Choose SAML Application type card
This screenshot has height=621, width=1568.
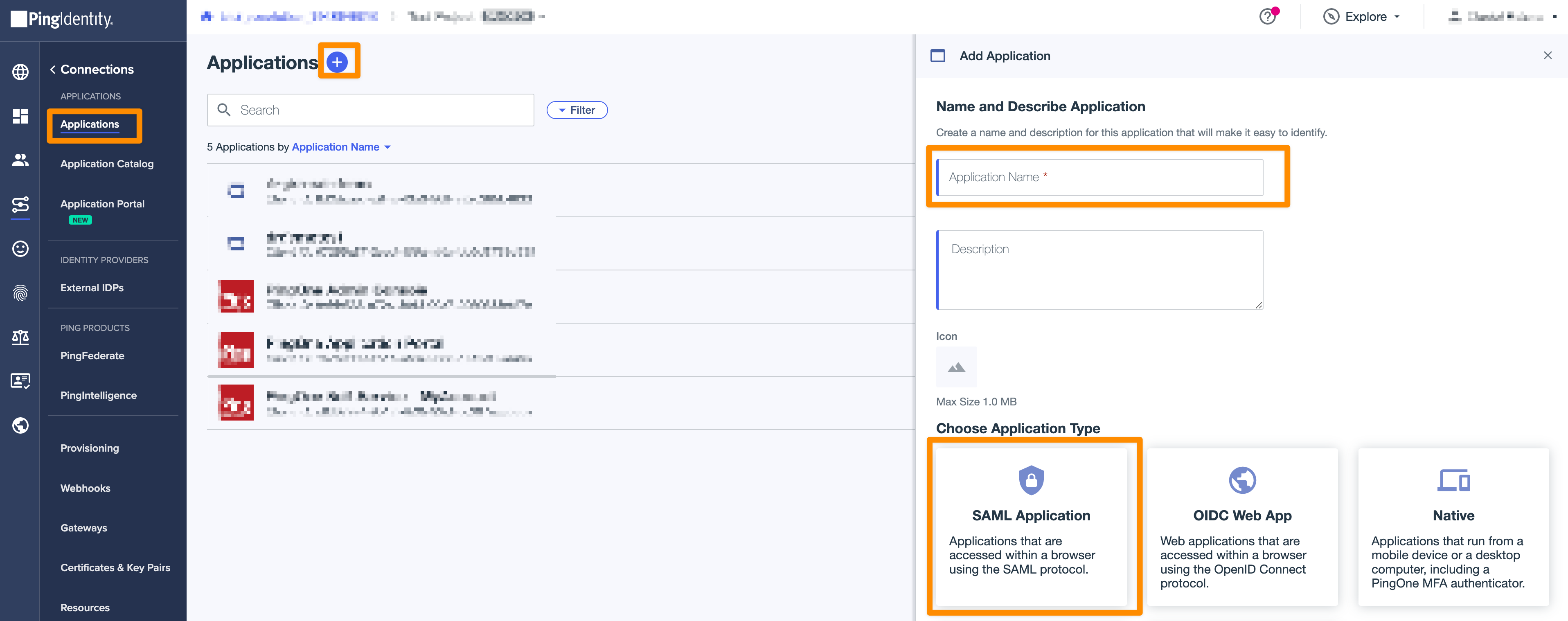1030,526
